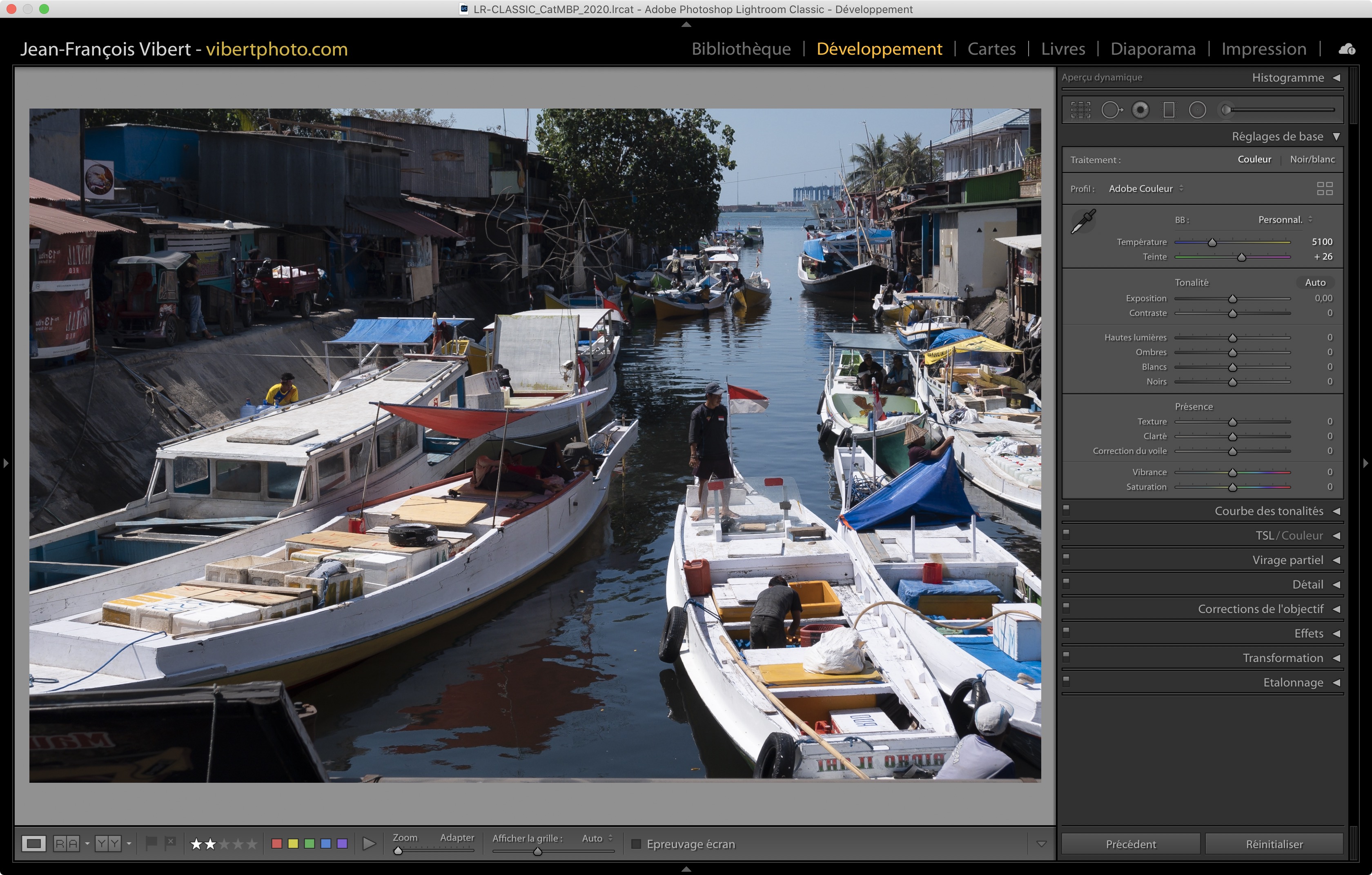Image resolution: width=1372 pixels, height=875 pixels.
Task: Enable the Epreuvage écran checkbox
Action: pos(637,844)
